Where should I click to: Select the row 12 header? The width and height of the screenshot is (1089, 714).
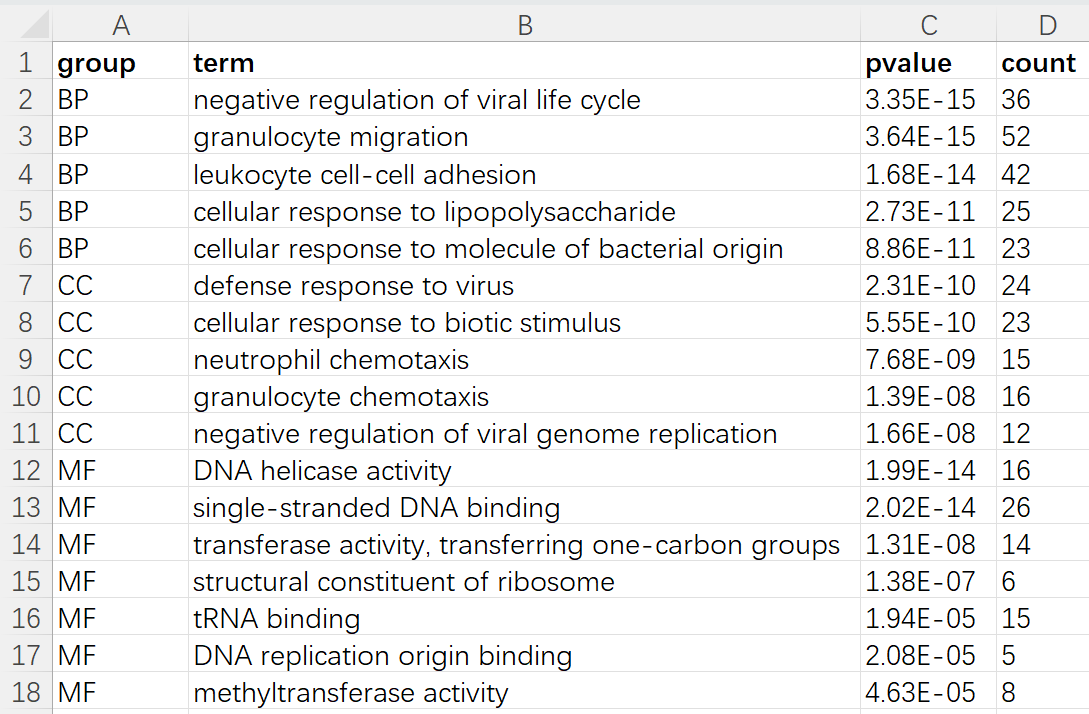[26, 471]
